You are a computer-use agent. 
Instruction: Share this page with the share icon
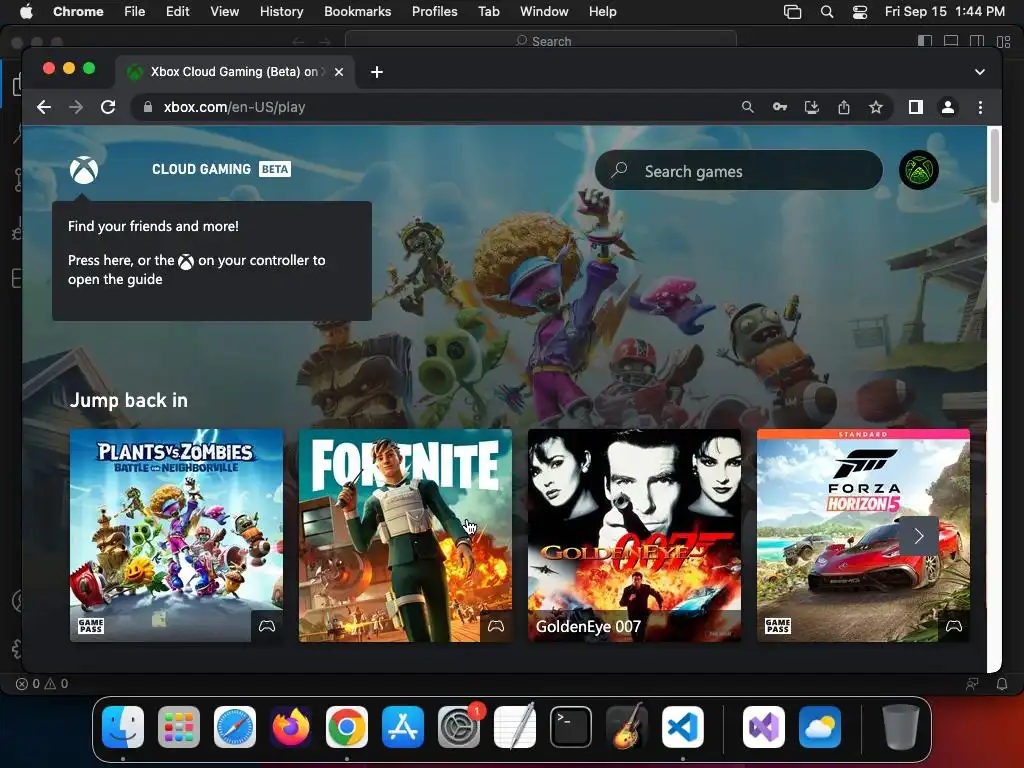click(844, 107)
